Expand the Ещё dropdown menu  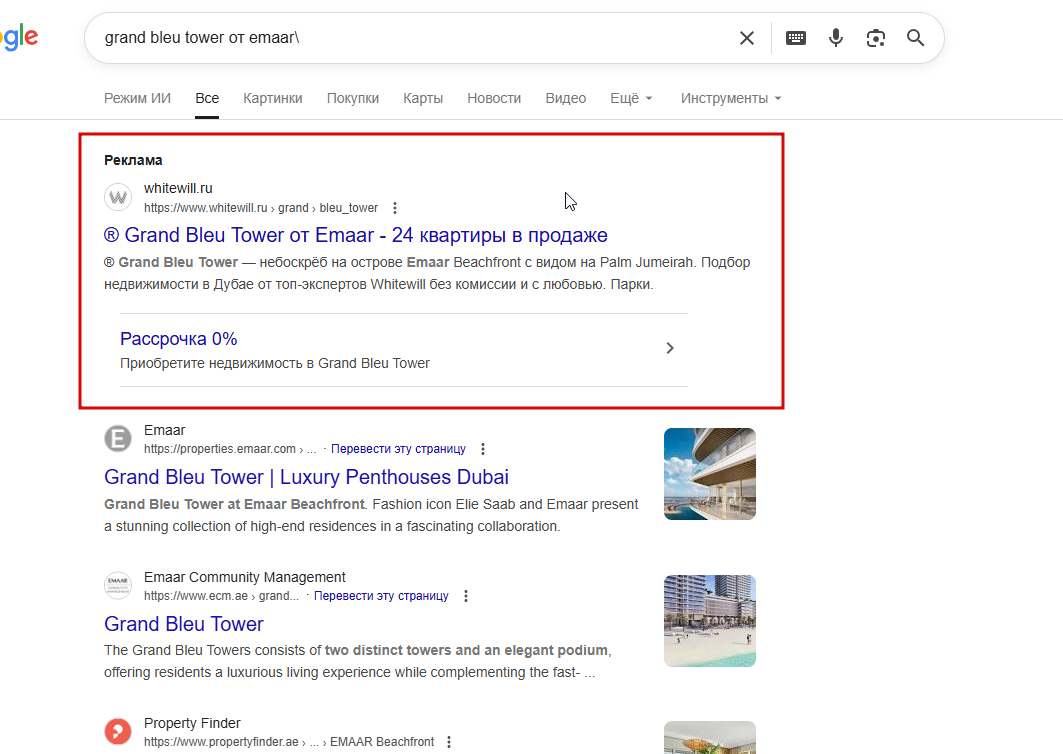pos(631,98)
